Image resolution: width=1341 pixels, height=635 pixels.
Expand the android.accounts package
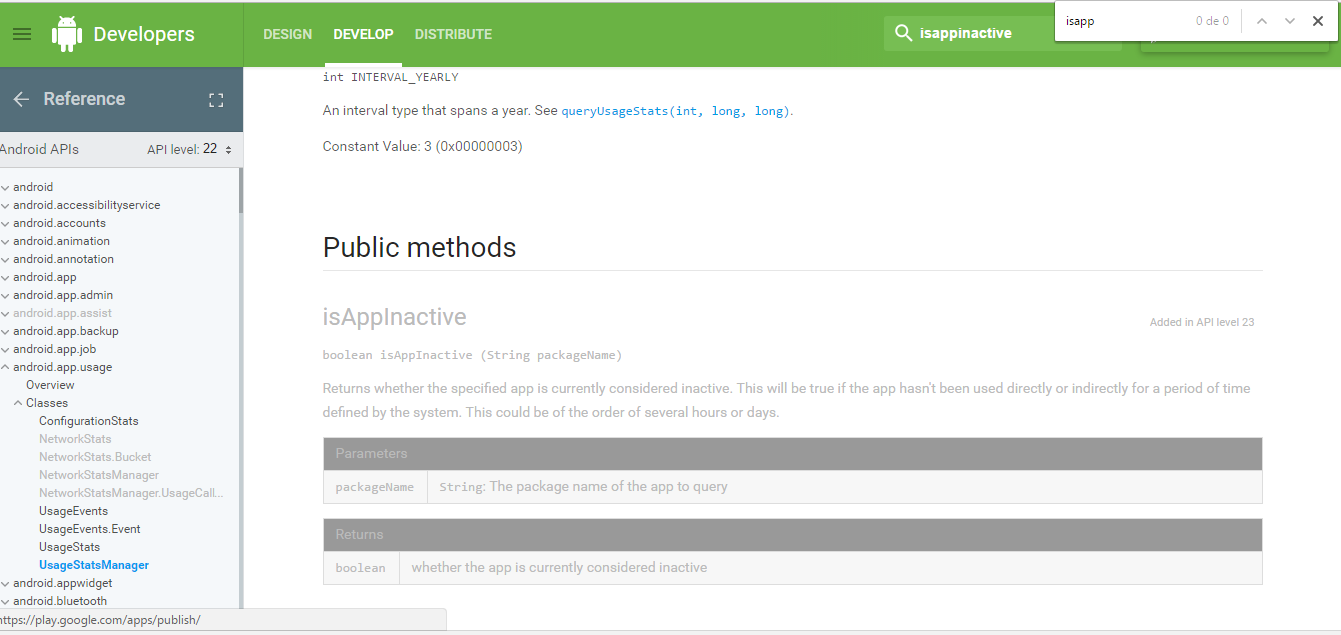5,223
